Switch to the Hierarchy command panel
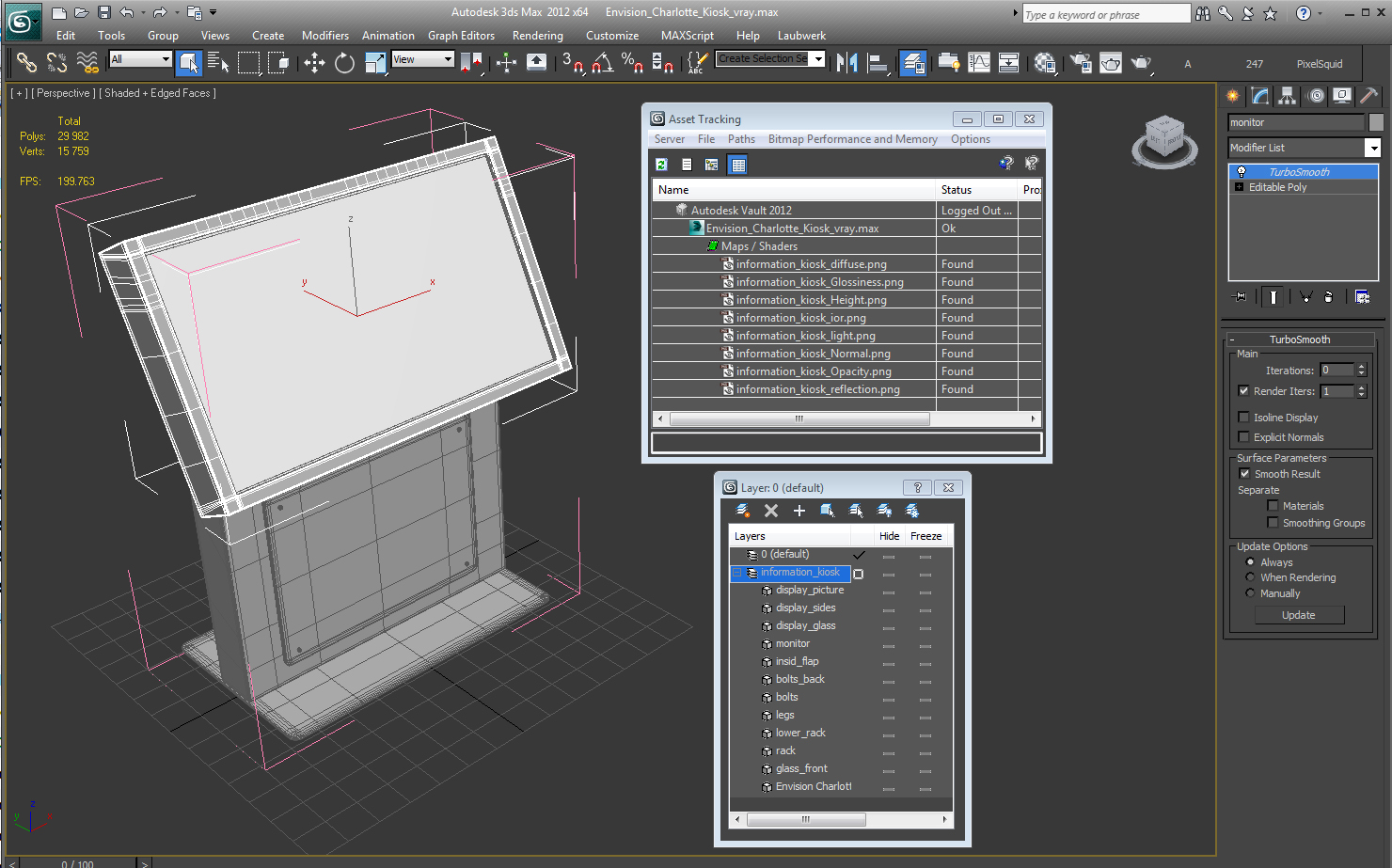1392x868 pixels. (x=1288, y=96)
